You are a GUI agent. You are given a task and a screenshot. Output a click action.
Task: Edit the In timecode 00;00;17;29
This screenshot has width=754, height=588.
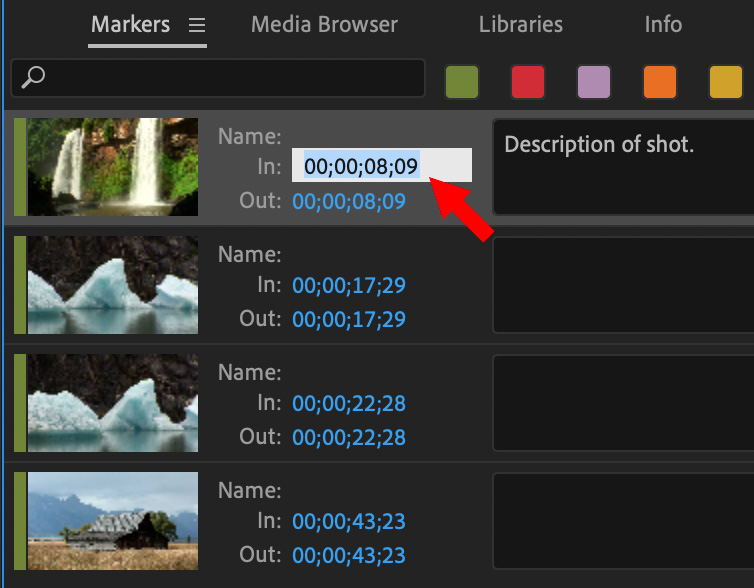pyautogui.click(x=349, y=285)
